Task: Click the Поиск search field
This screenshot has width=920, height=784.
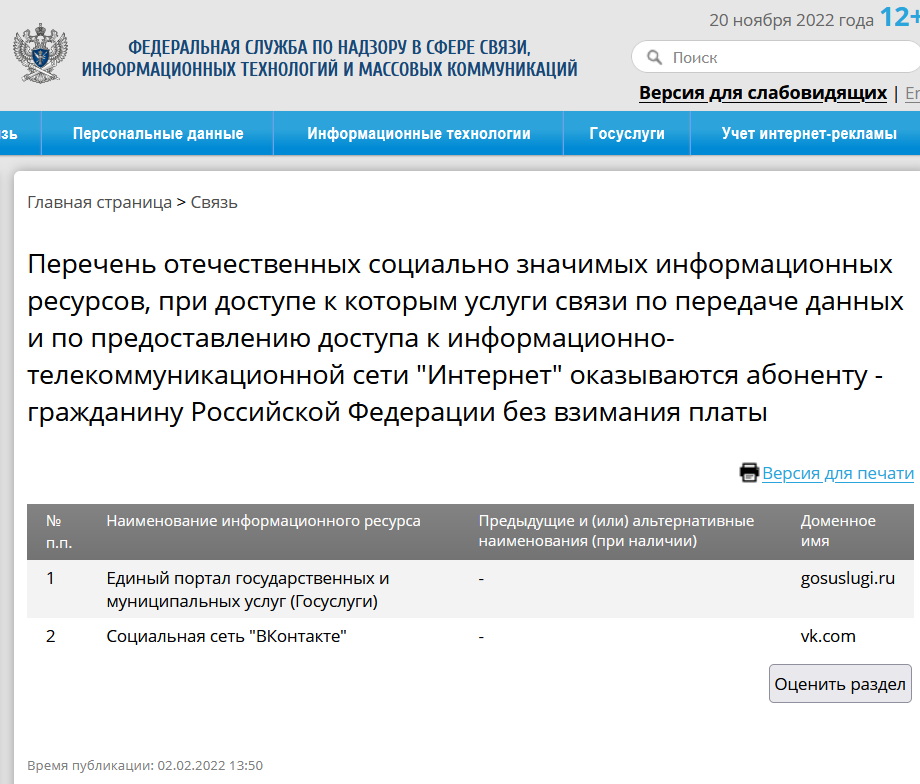Action: (x=777, y=58)
